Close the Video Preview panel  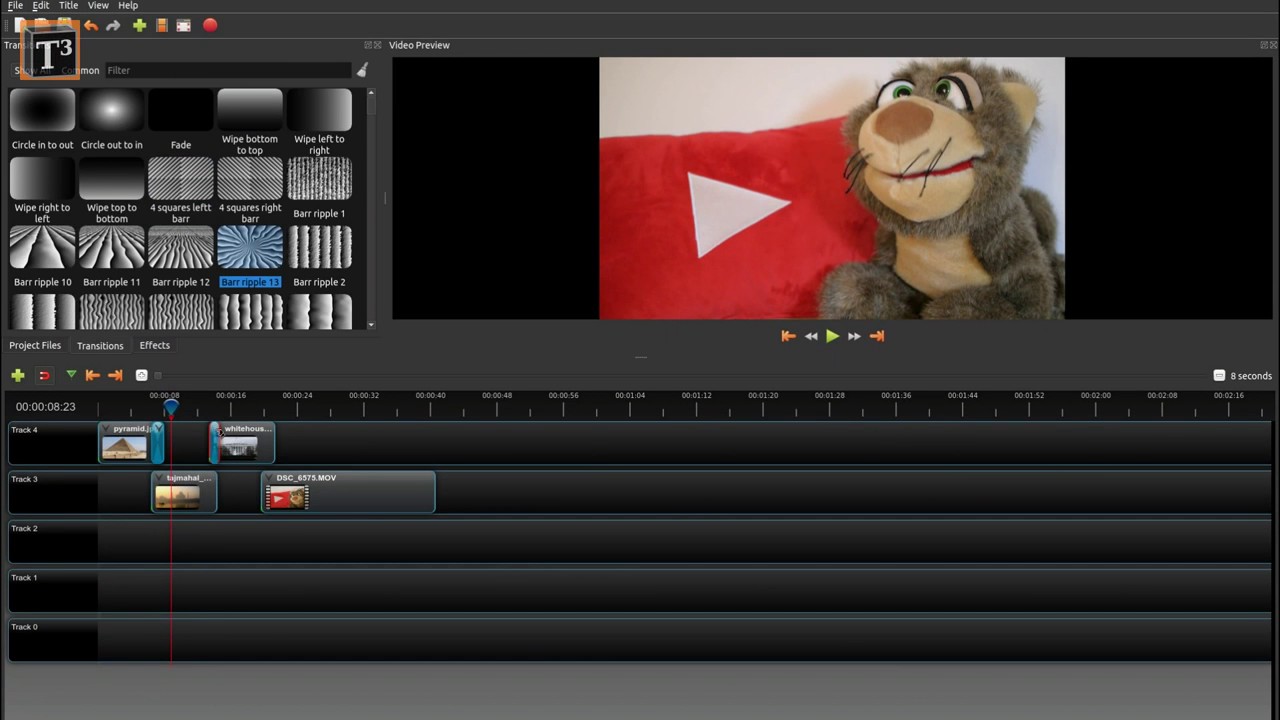[x=1273, y=45]
